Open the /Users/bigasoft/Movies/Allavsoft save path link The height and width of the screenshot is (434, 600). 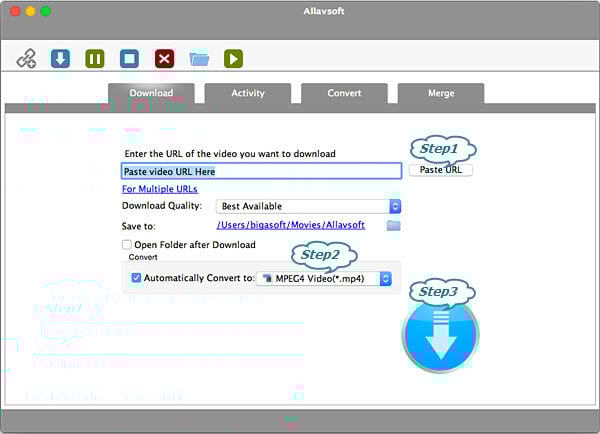pos(293,225)
